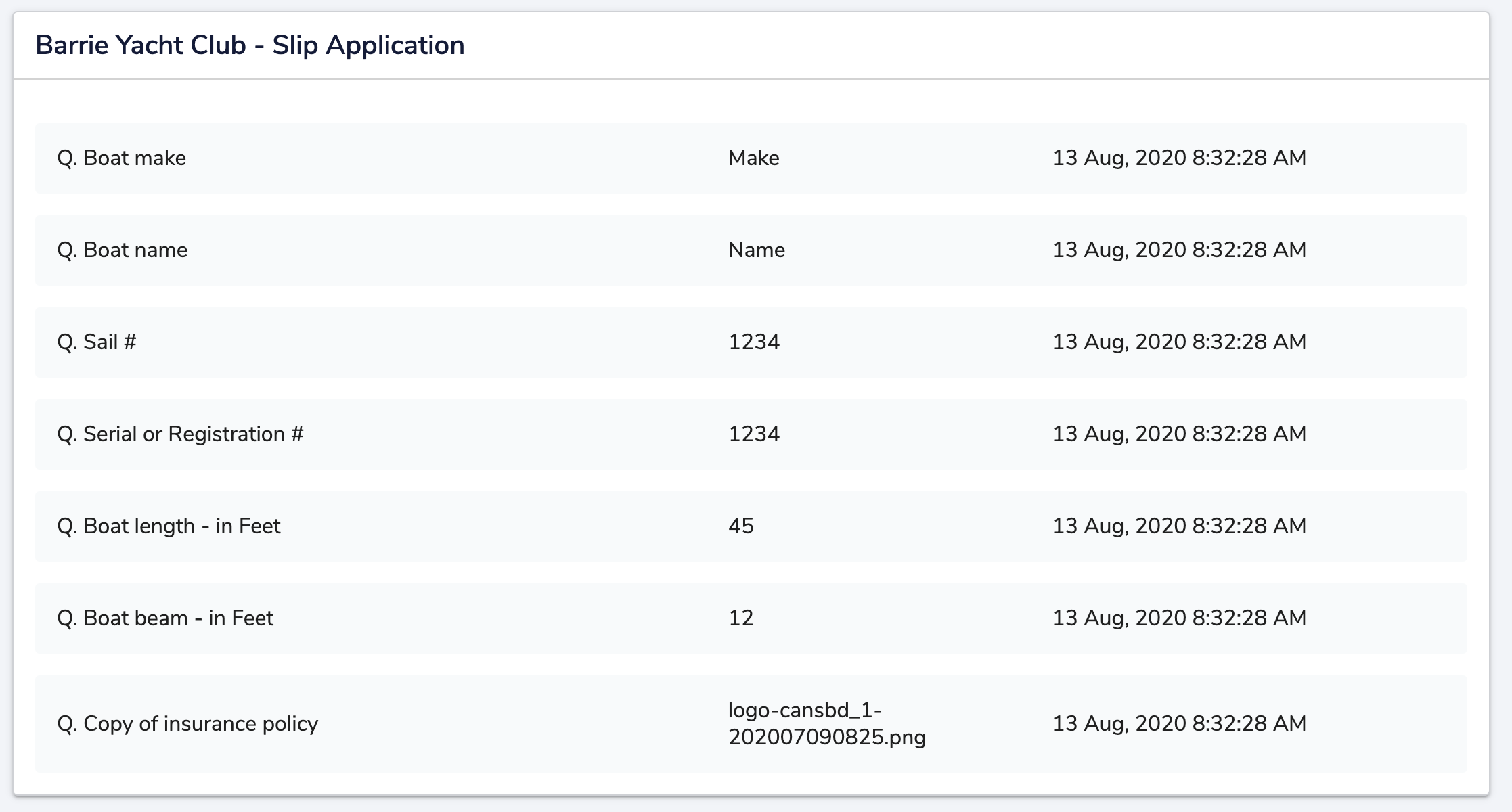Click the boat length answer 45
Image resolution: width=1512 pixels, height=812 pixels.
pyautogui.click(x=740, y=526)
